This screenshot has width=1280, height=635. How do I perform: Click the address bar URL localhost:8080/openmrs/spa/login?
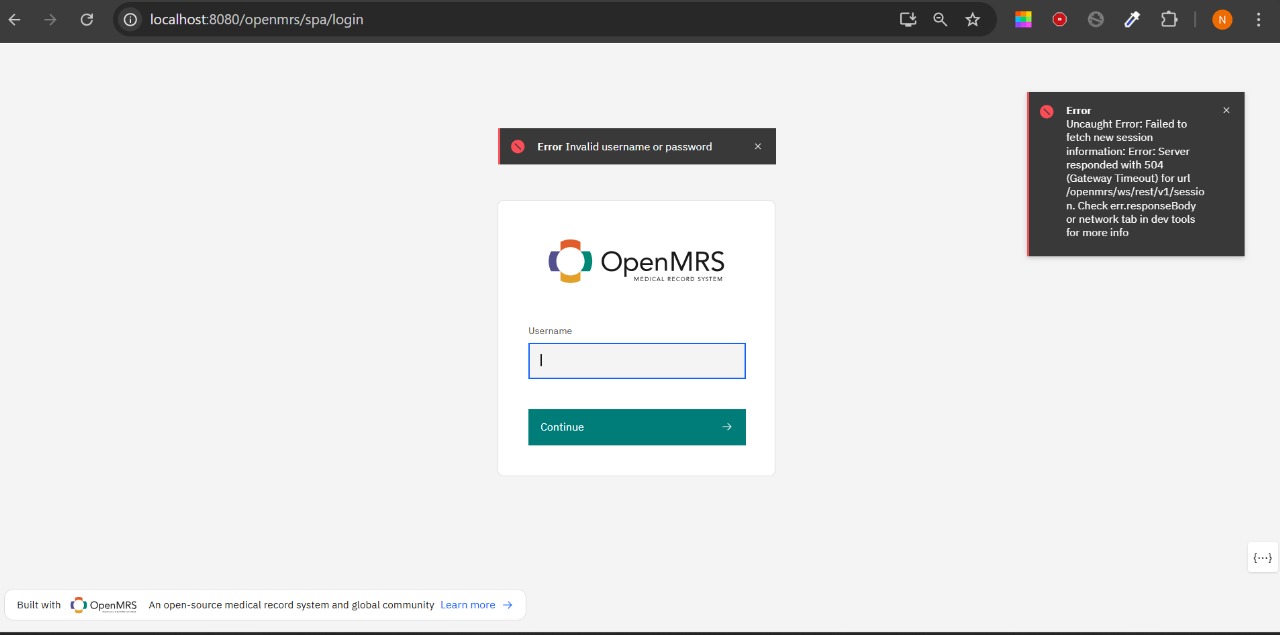[256, 19]
